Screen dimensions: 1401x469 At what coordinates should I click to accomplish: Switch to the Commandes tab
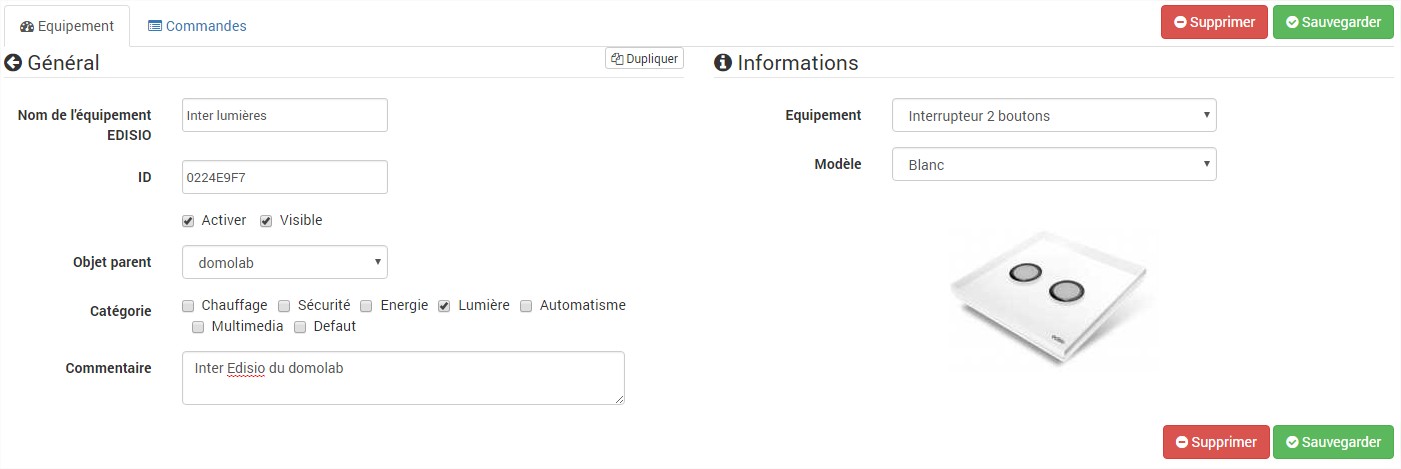coord(197,26)
